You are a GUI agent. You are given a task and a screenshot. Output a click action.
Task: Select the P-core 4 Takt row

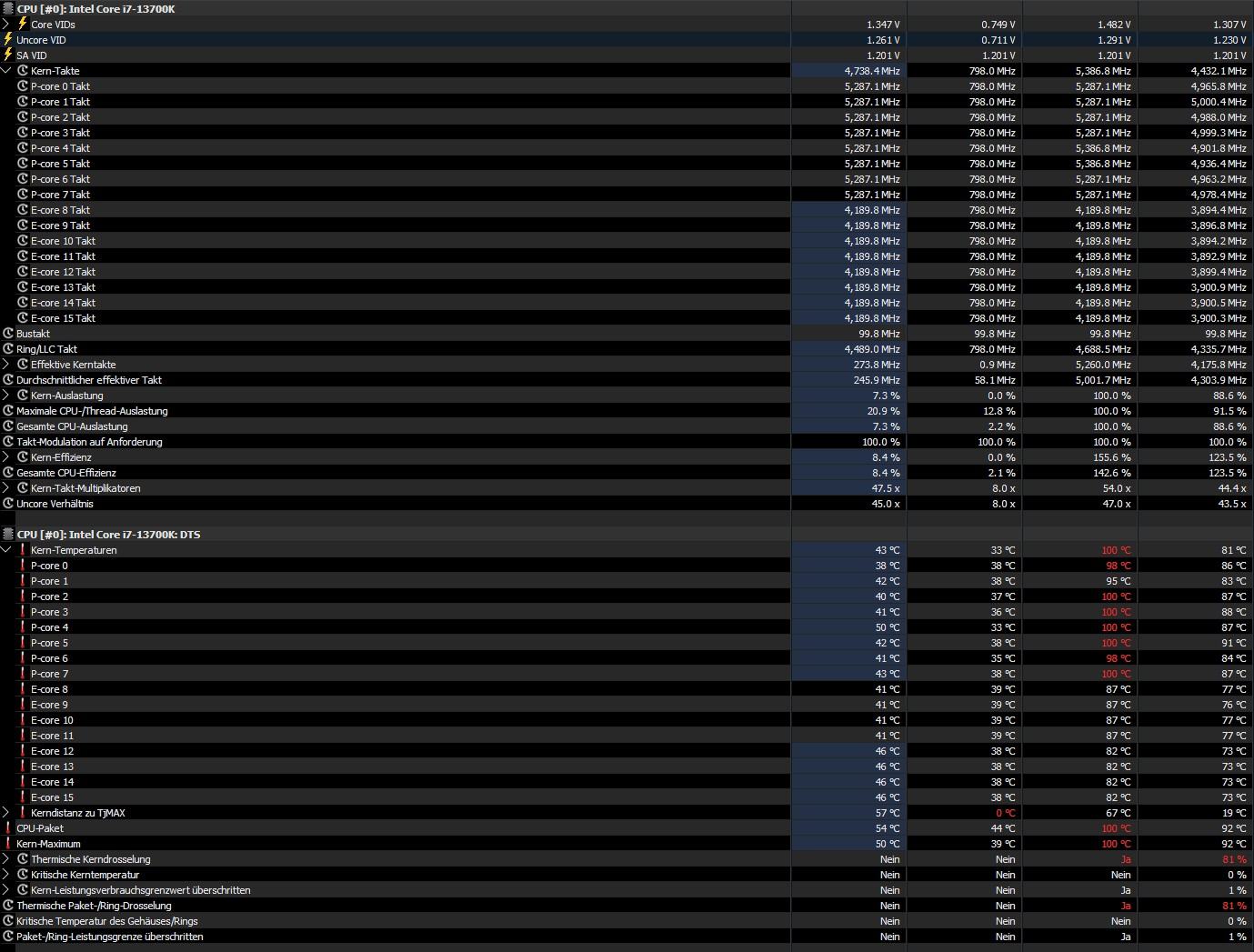[627, 148]
